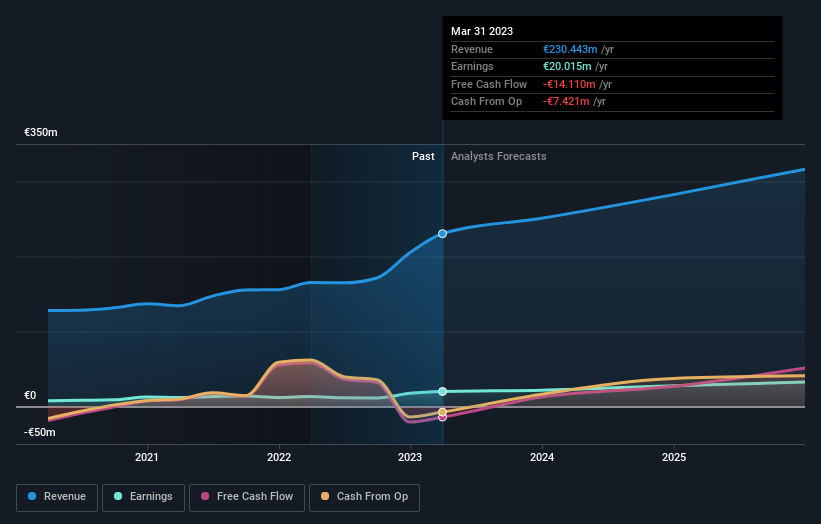This screenshot has width=821, height=524.
Task: Click the €0 y-axis label
Action: click(30, 395)
